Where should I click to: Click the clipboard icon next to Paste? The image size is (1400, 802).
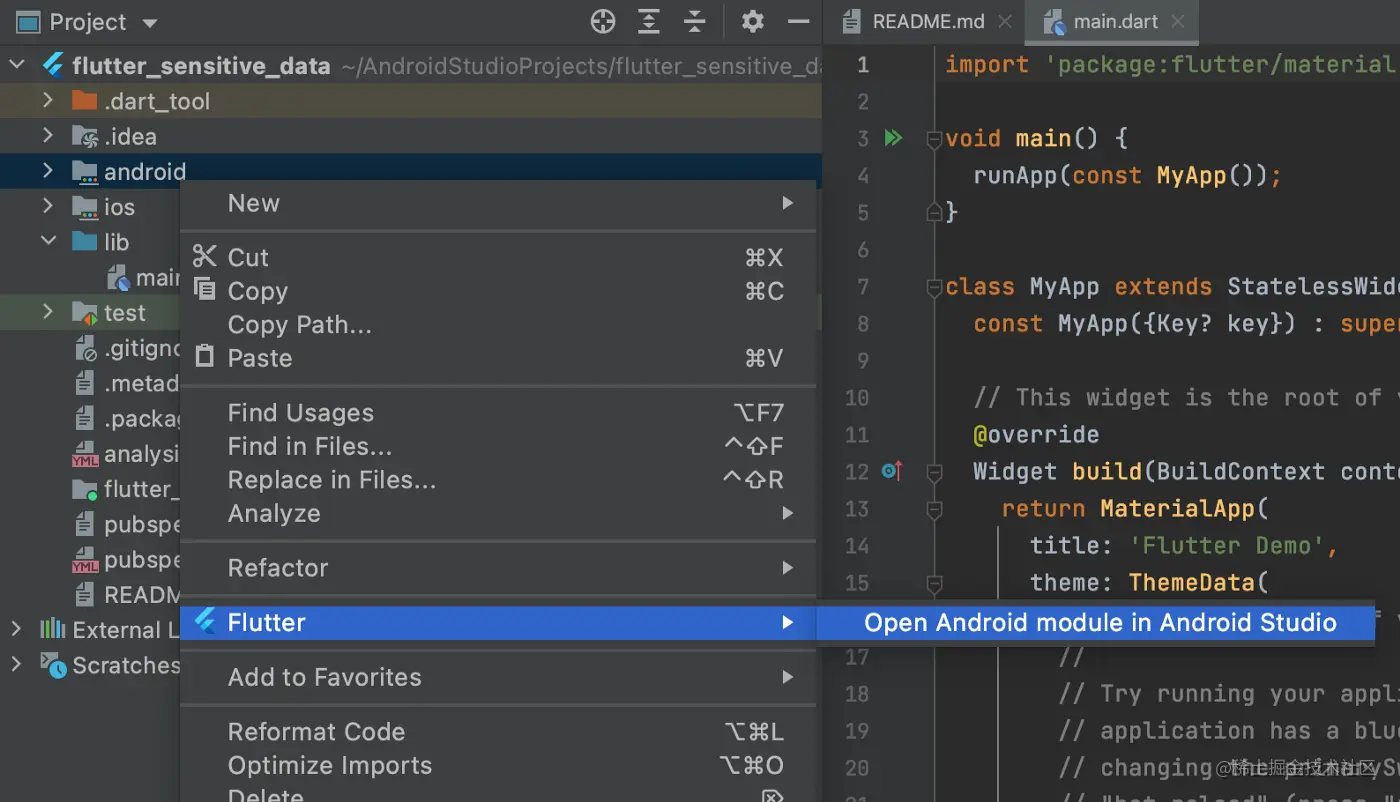pyautogui.click(x=205, y=356)
